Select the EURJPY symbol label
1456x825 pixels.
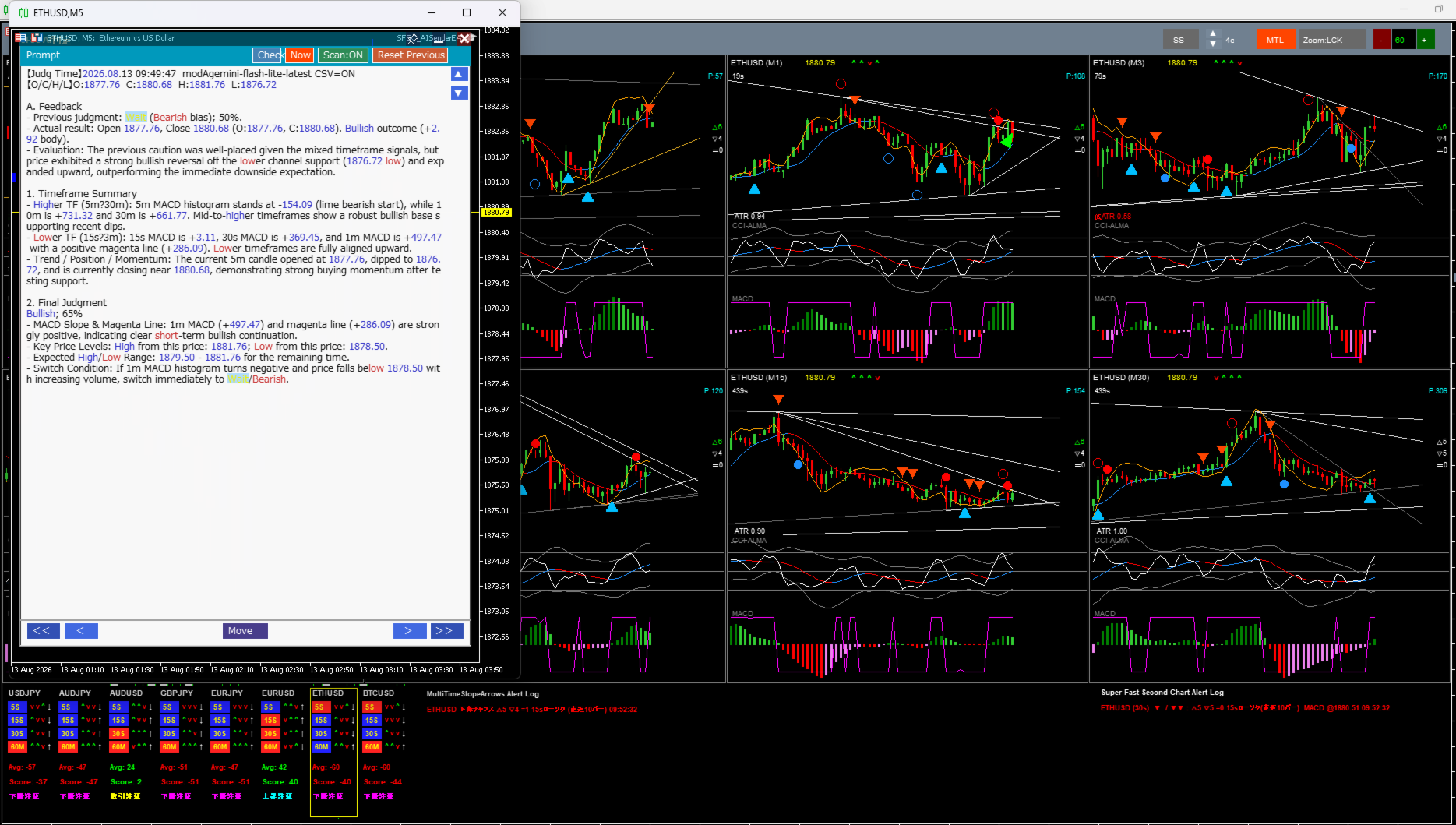(x=227, y=693)
